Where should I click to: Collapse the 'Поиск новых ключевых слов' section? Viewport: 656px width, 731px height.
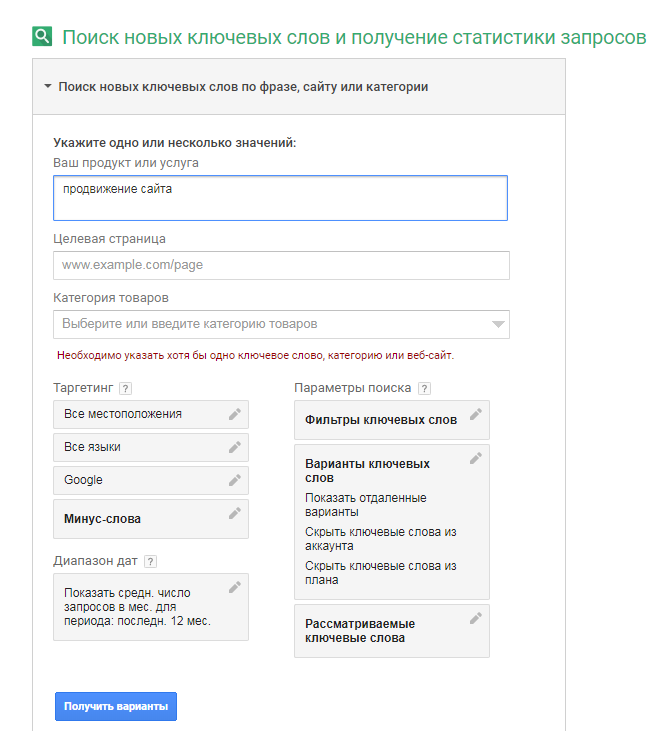coord(47,87)
